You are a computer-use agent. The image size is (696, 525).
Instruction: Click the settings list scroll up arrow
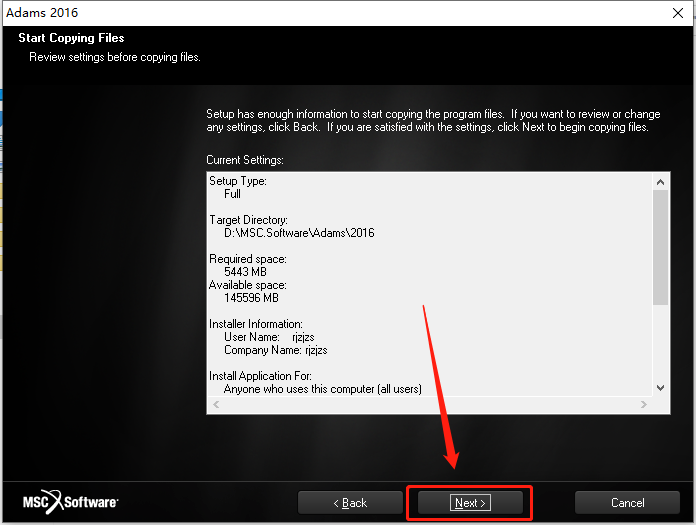(660, 182)
